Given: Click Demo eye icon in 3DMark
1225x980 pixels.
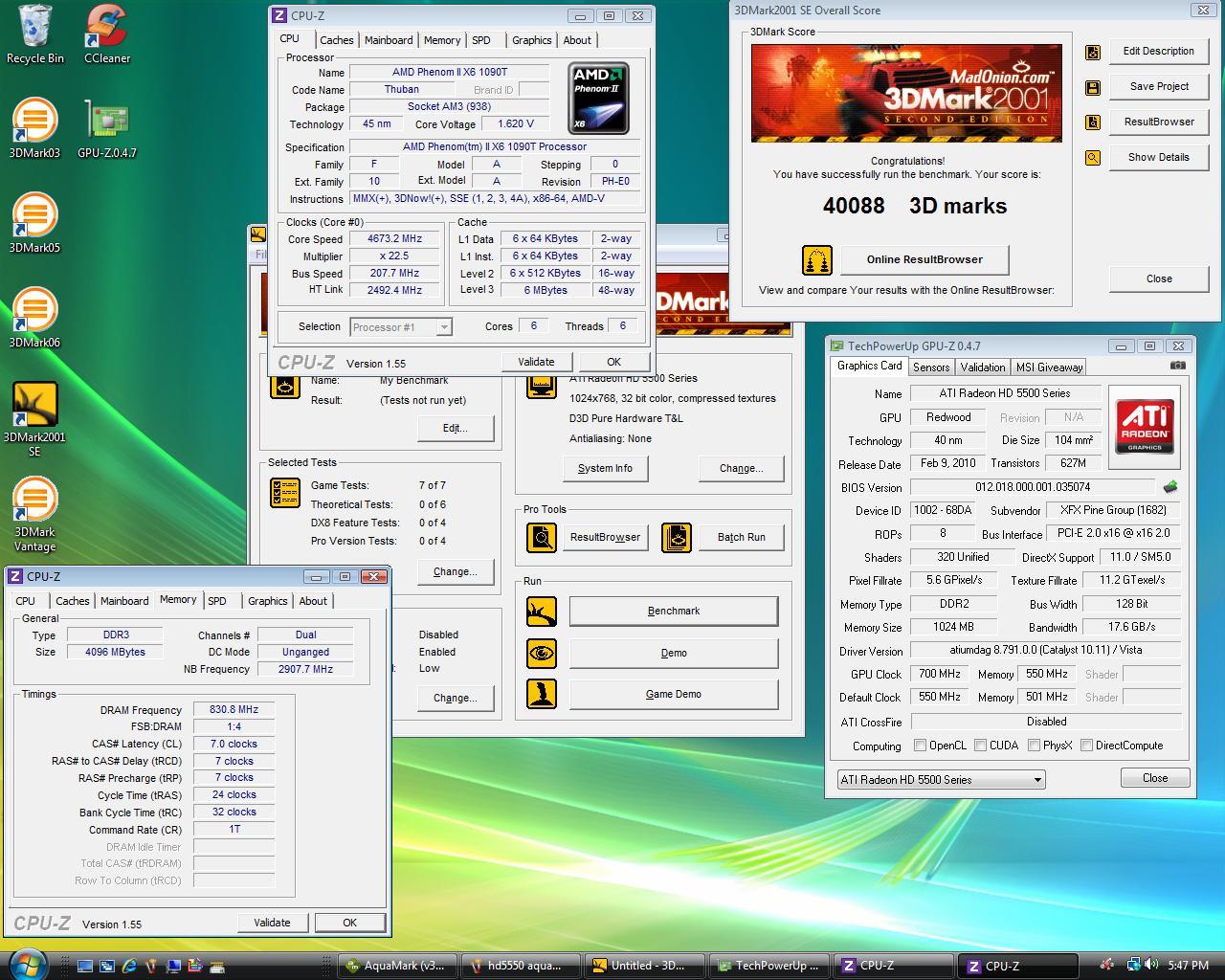Looking at the screenshot, I should click(x=542, y=653).
